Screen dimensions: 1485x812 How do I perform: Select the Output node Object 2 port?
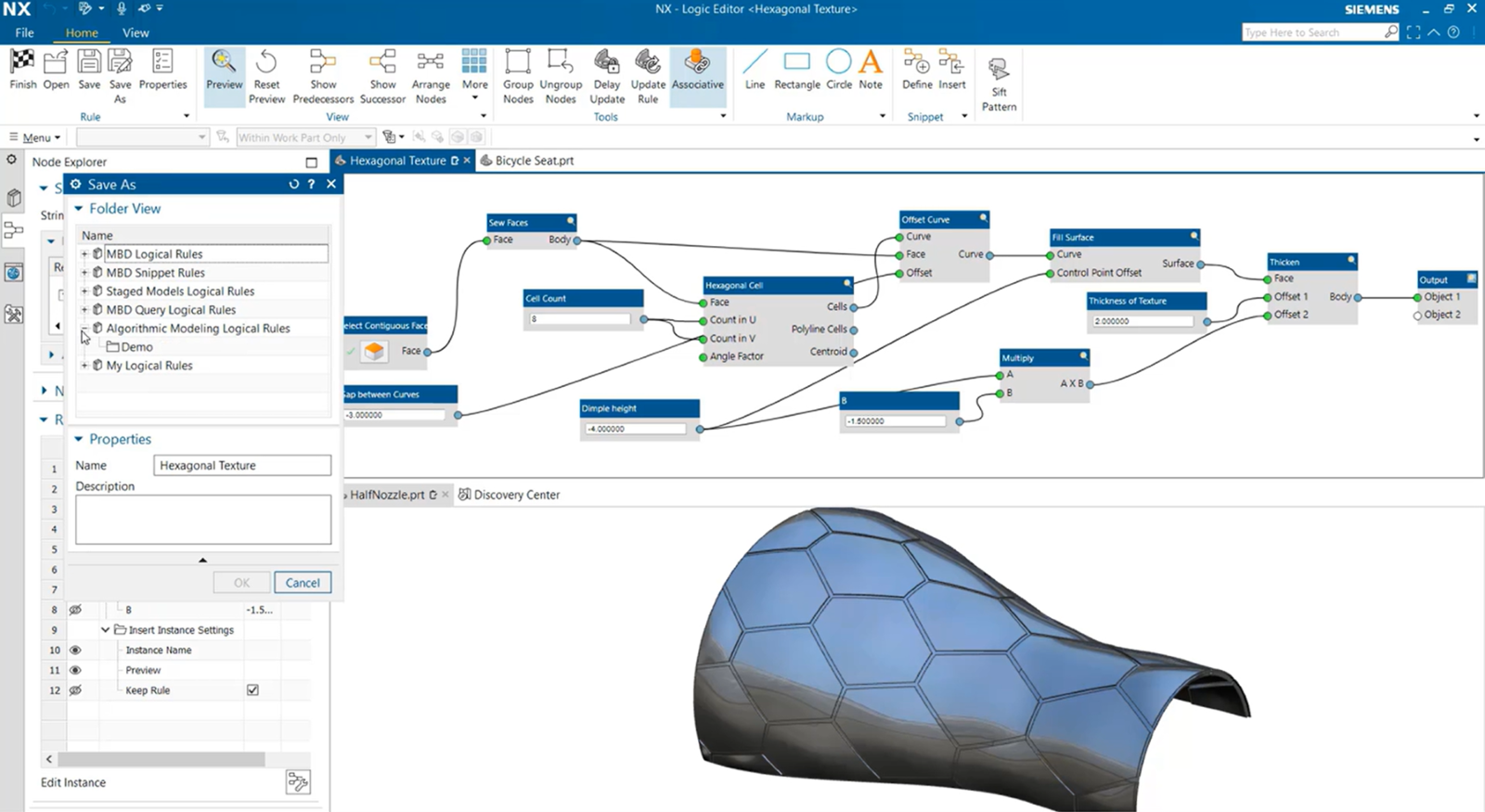coord(1417,315)
